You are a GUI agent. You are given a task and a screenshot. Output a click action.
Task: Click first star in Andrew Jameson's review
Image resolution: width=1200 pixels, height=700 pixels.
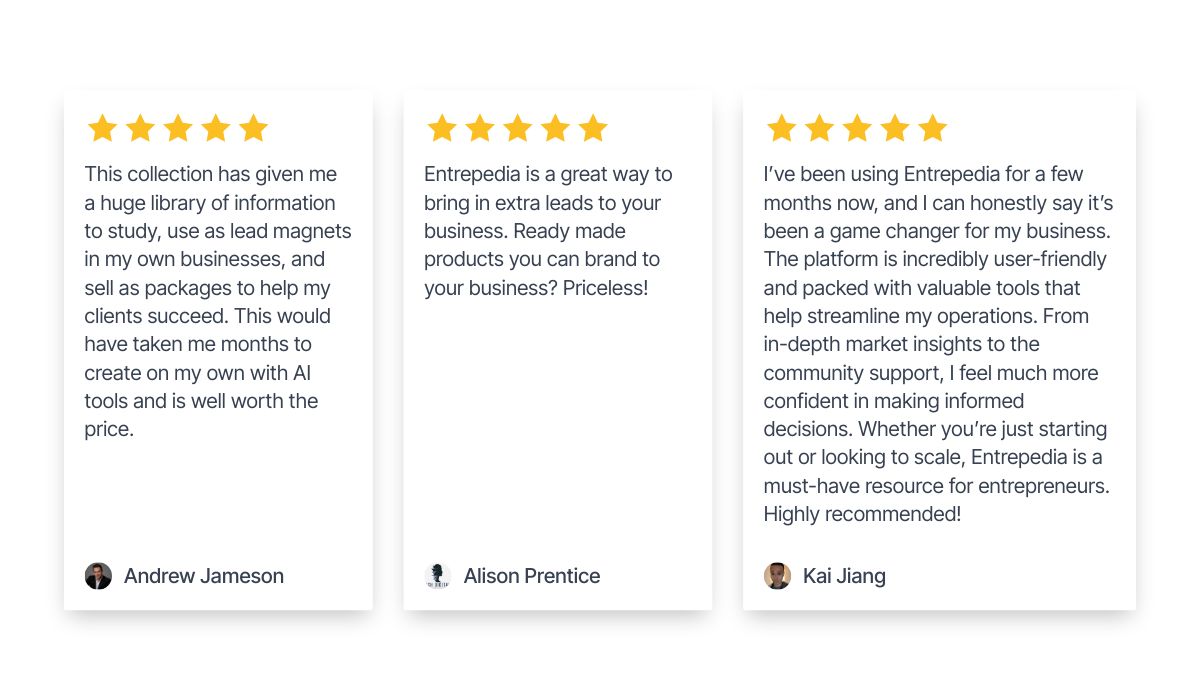[102, 128]
